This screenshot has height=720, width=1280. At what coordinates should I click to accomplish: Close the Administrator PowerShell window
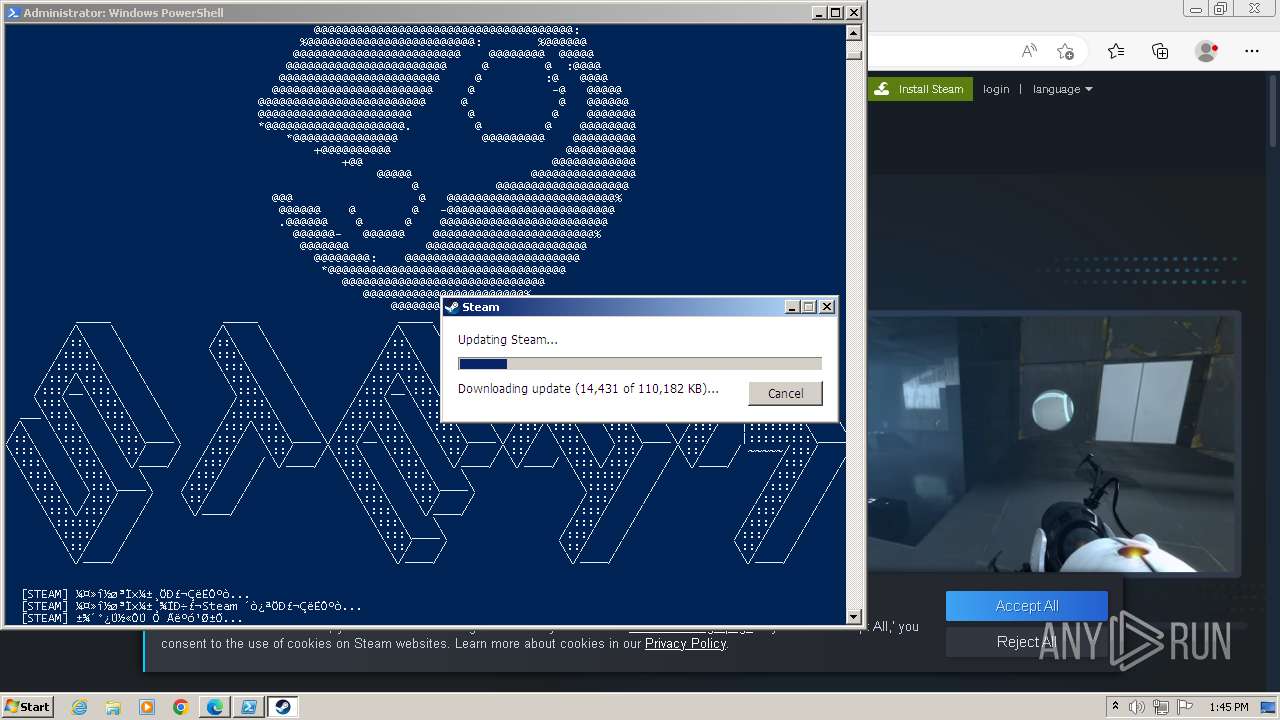pyautogui.click(x=854, y=13)
